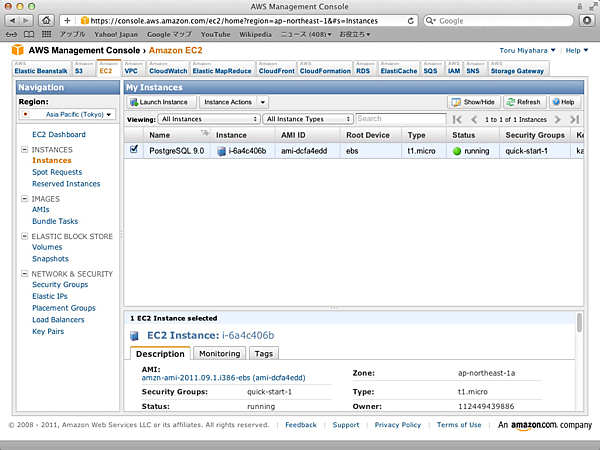Refresh the instances list
The width and height of the screenshot is (600, 450).
pos(523,102)
